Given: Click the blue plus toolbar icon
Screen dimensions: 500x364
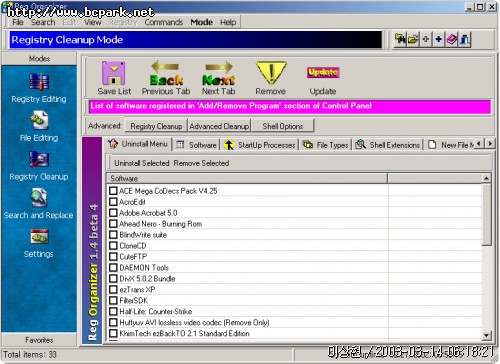Looking at the screenshot, I should (439, 40).
